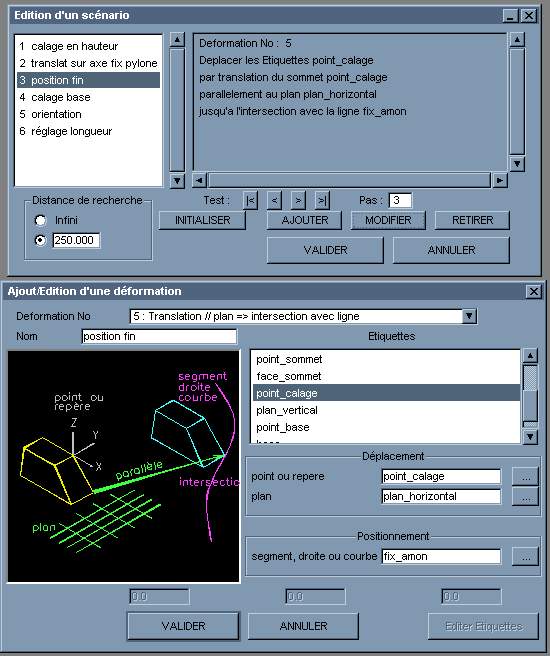550x656 pixels.
Task: Jump to first test step button
Action: coord(250,200)
